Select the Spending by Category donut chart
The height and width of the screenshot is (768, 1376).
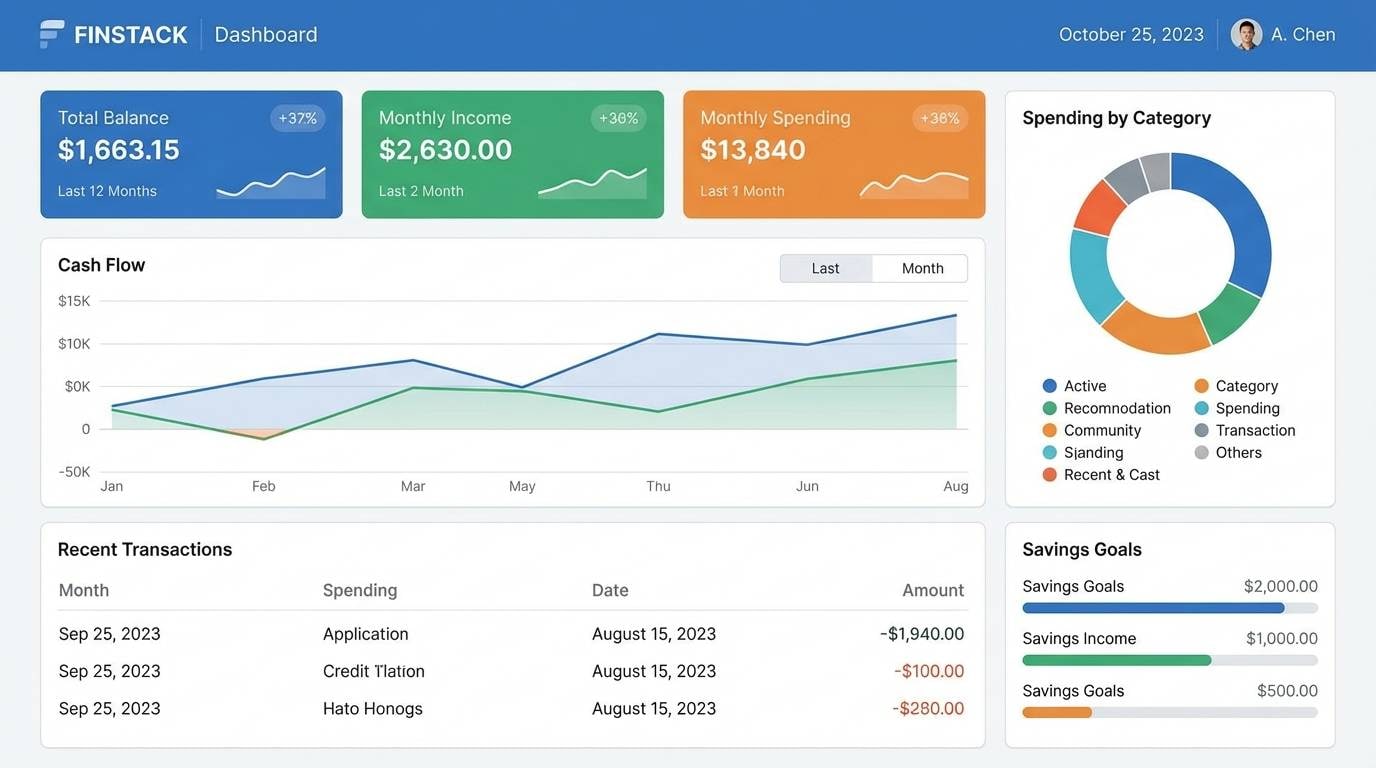[x=1170, y=250]
